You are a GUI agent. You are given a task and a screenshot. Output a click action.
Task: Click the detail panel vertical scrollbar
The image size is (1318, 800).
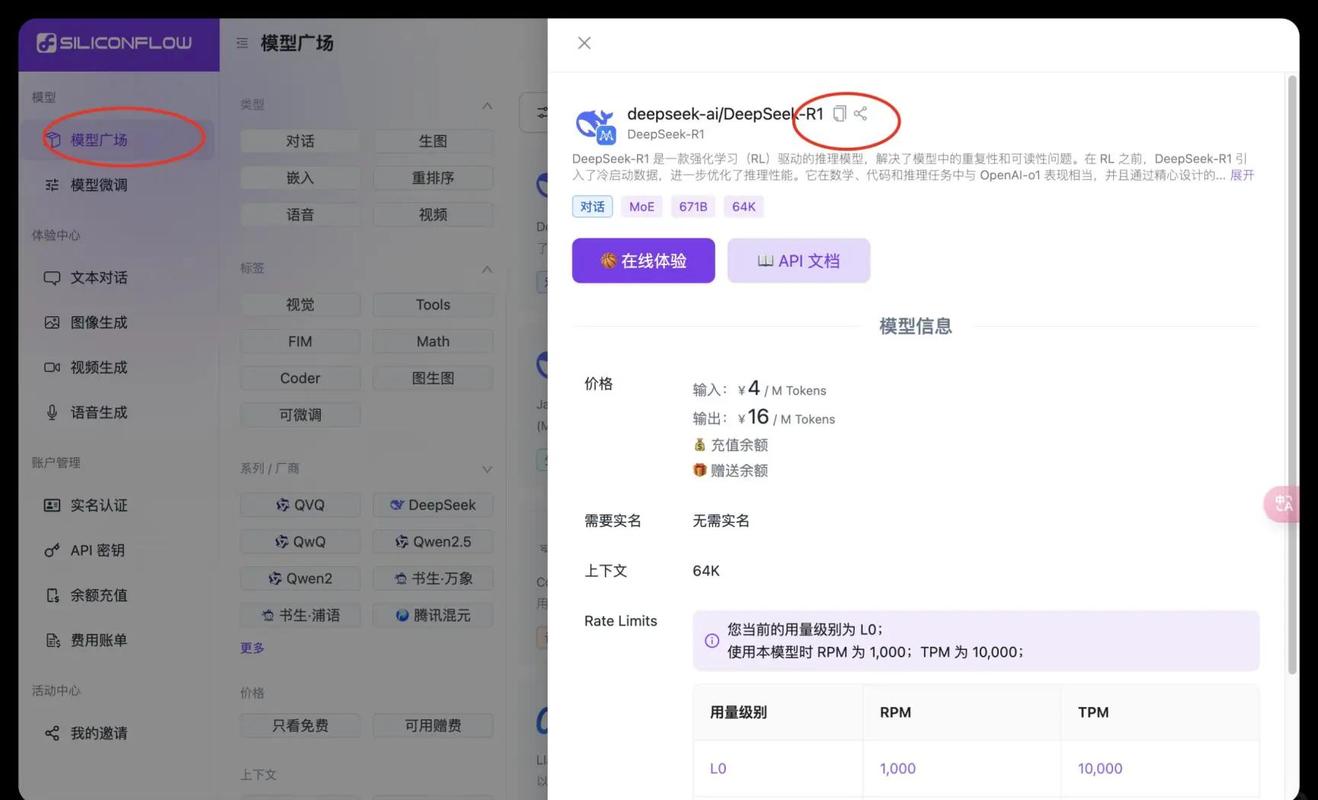tap(1292, 375)
